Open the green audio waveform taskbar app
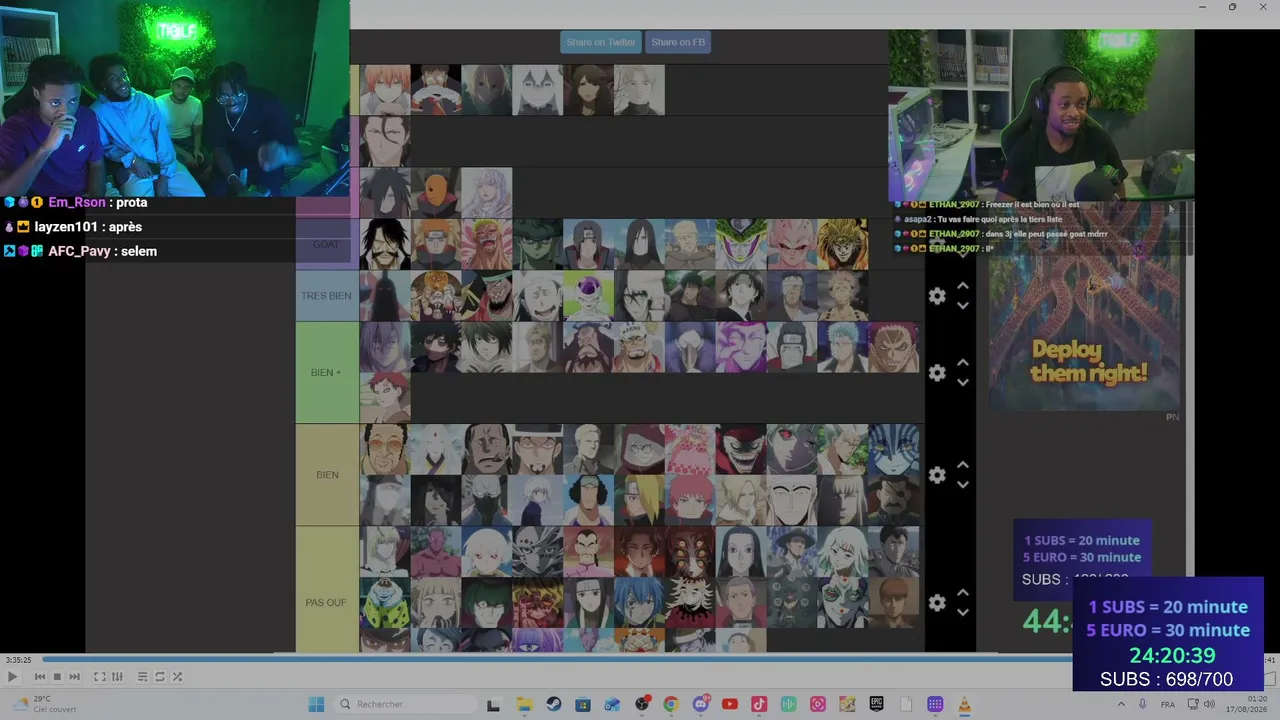 (789, 704)
